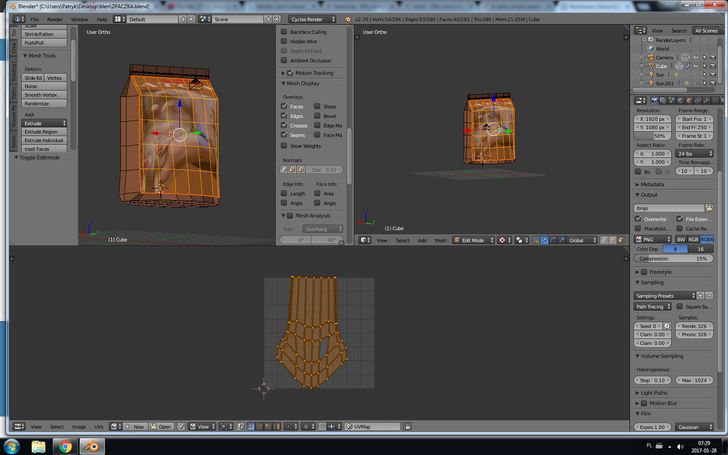Open the Object tab icon in properties
The height and width of the screenshot is (455, 728).
point(689,100)
